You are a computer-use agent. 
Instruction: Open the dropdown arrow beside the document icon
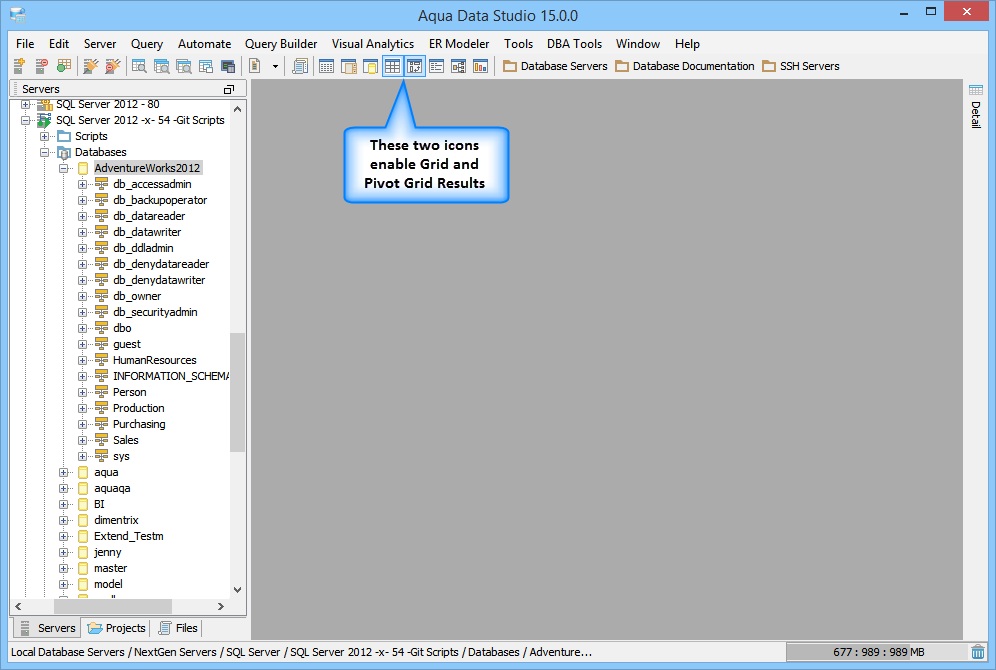[x=275, y=66]
